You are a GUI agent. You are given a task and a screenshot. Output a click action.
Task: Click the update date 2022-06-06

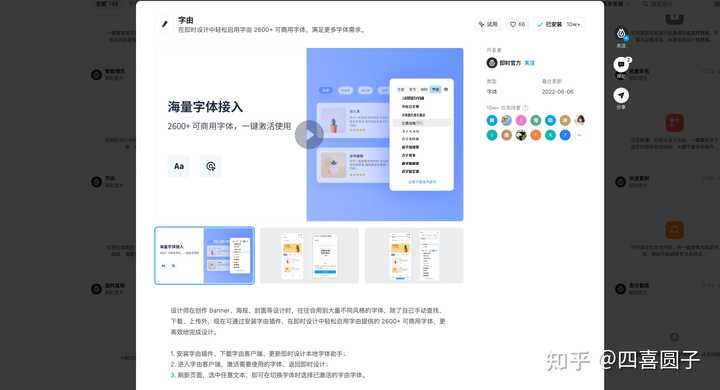557,92
